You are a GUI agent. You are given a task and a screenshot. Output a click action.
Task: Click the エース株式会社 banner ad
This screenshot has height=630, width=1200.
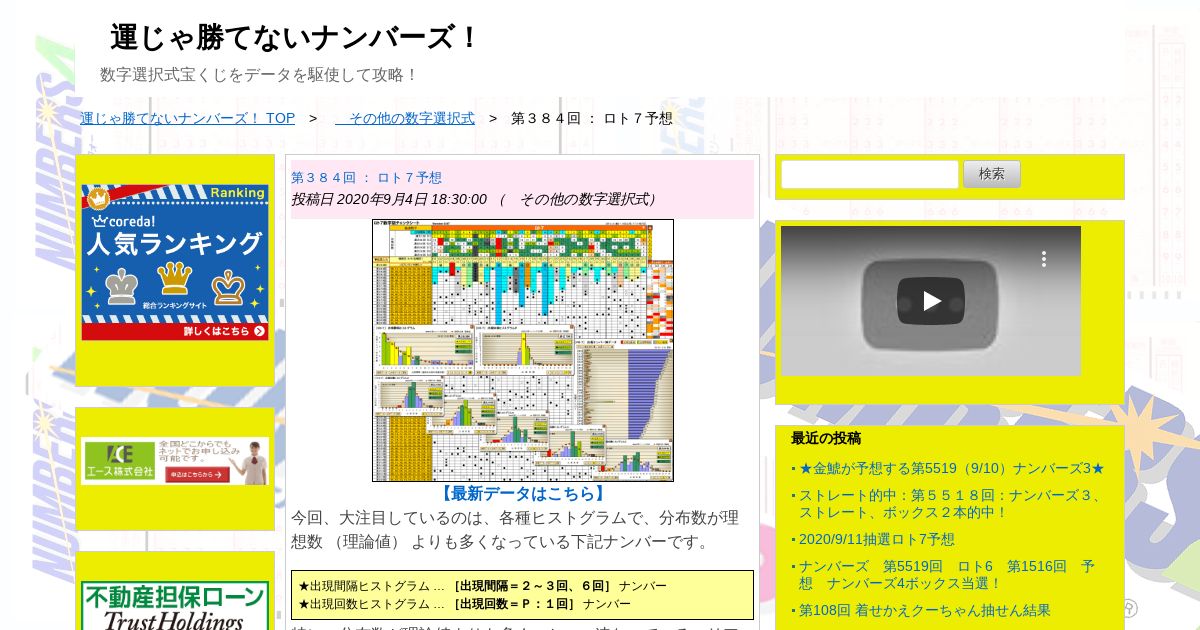tap(175, 461)
